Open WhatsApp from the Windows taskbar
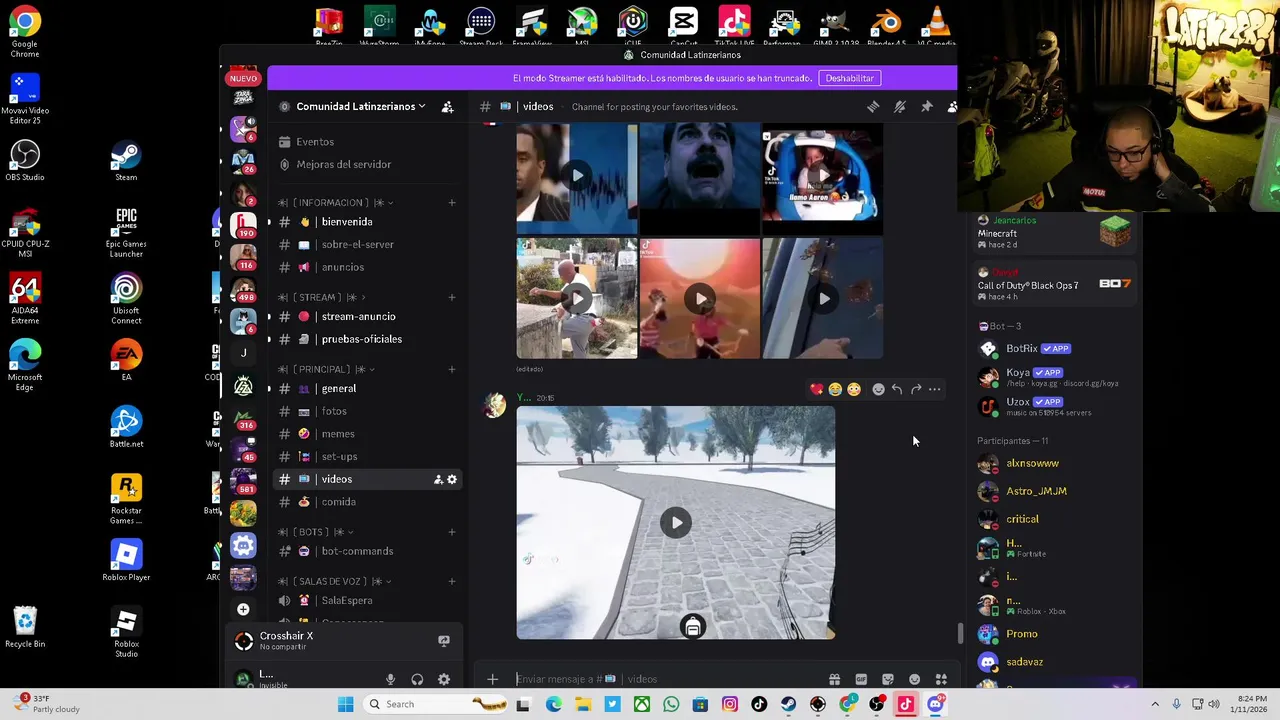 click(x=671, y=704)
